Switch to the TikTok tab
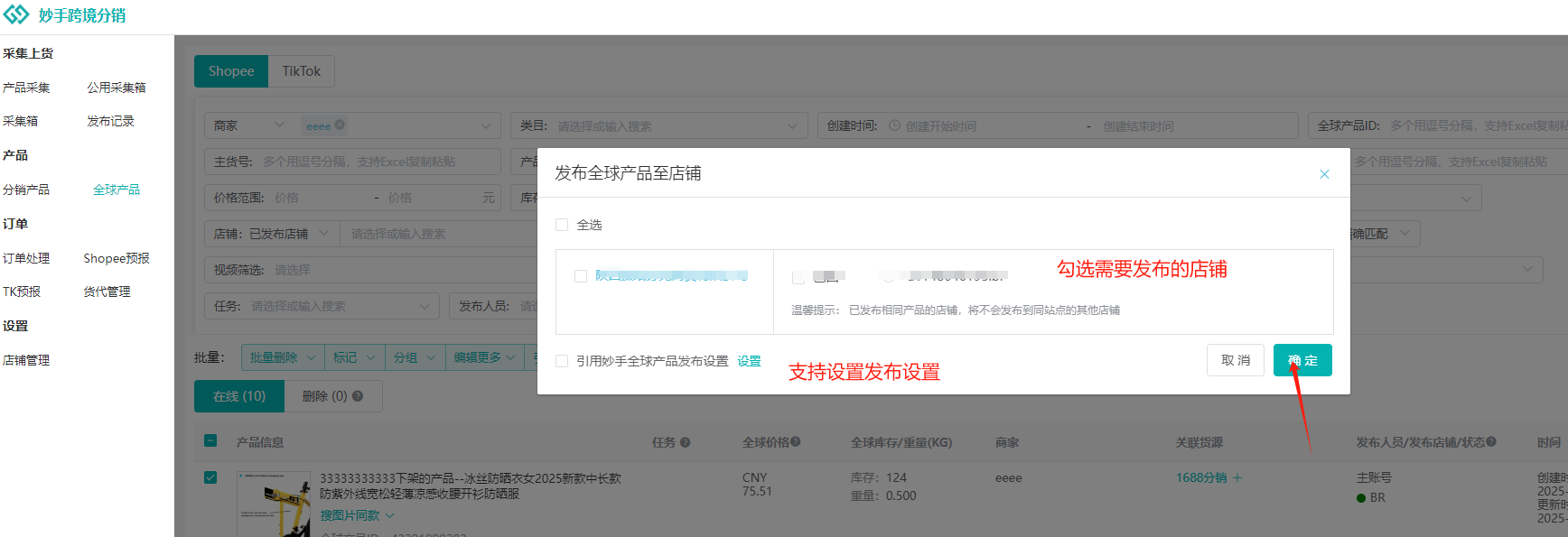The image size is (1568, 537). coord(302,71)
